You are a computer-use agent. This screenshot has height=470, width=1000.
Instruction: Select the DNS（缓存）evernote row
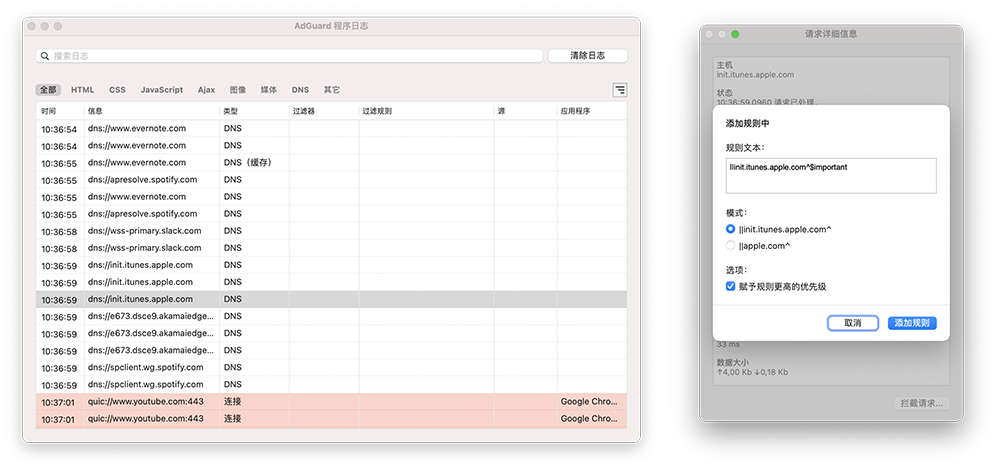[x=332, y=163]
